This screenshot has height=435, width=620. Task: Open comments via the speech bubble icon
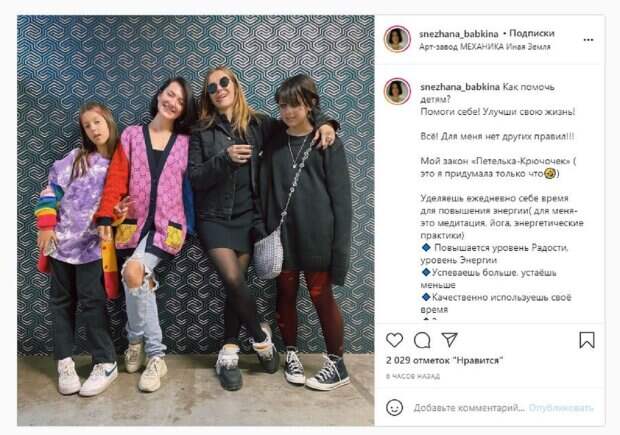[x=422, y=340]
